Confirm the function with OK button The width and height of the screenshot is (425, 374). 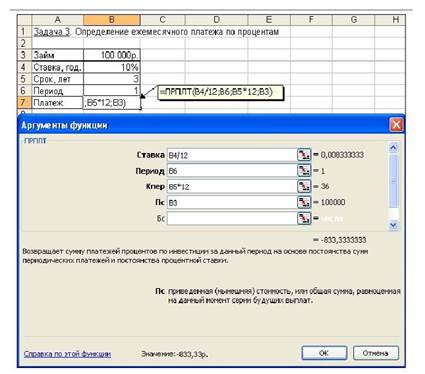(324, 353)
